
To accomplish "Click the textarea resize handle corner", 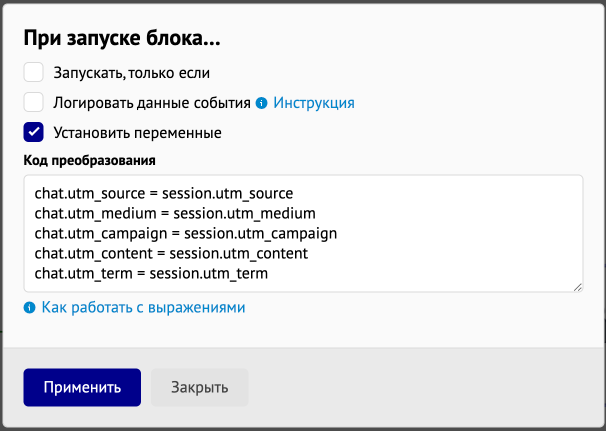I will 577,287.
